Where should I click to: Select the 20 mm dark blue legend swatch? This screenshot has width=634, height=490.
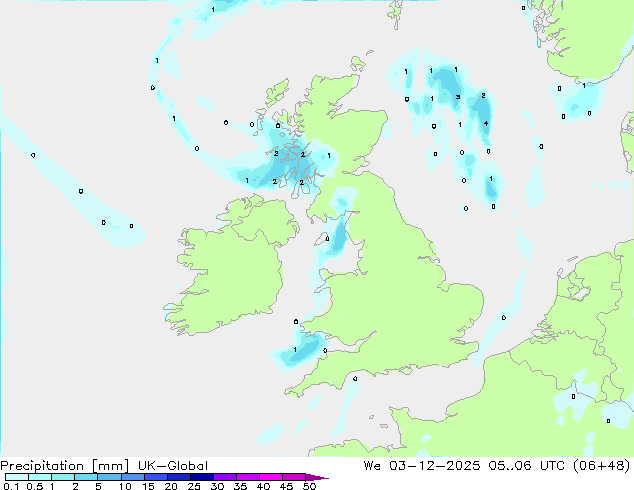coord(181,478)
